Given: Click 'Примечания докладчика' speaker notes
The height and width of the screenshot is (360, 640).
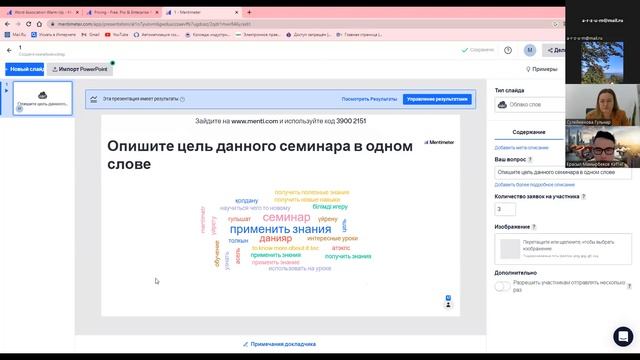Looking at the screenshot, I should 280,344.
